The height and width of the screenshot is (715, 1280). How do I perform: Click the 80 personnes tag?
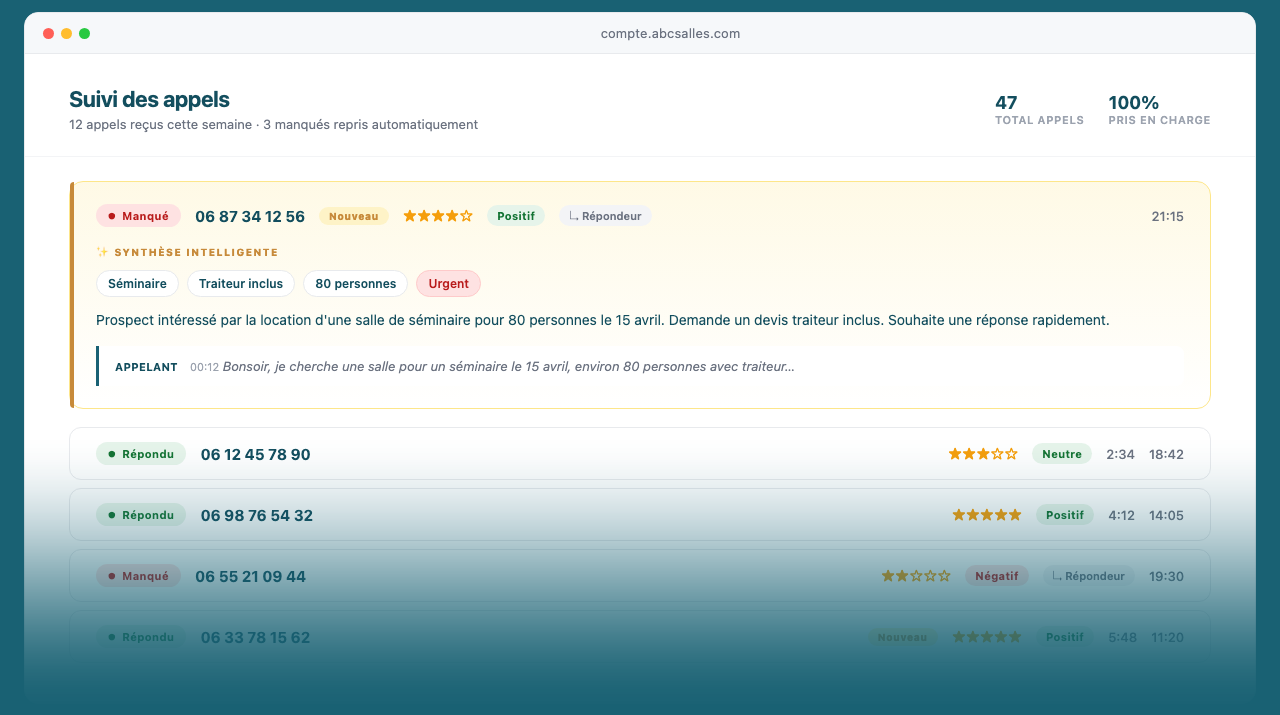click(x=355, y=284)
